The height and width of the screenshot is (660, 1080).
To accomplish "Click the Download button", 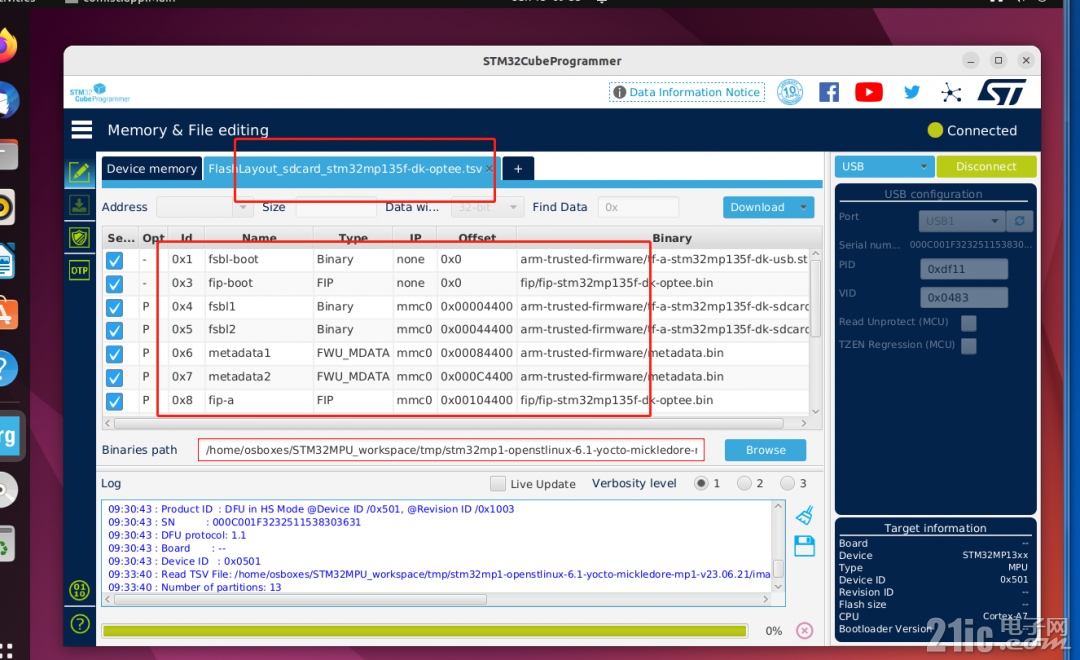I will point(758,207).
